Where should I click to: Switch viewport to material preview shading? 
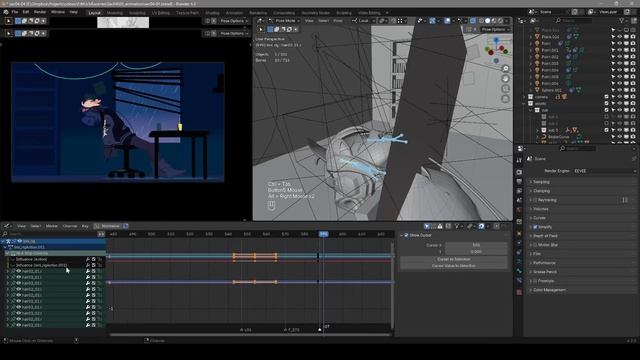(494, 20)
